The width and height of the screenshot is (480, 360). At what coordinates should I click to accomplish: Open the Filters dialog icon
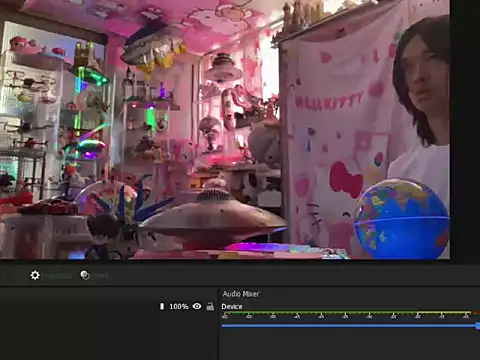(x=85, y=275)
